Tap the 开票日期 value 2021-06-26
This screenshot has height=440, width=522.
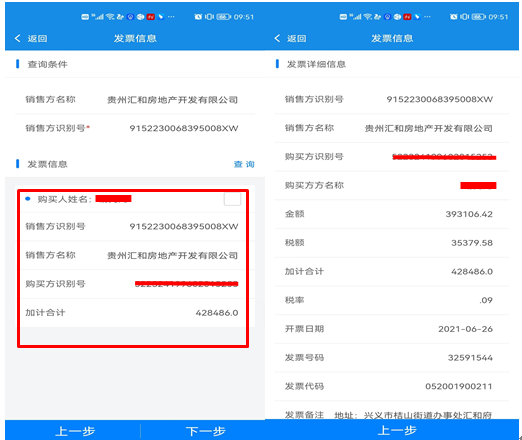click(465, 329)
